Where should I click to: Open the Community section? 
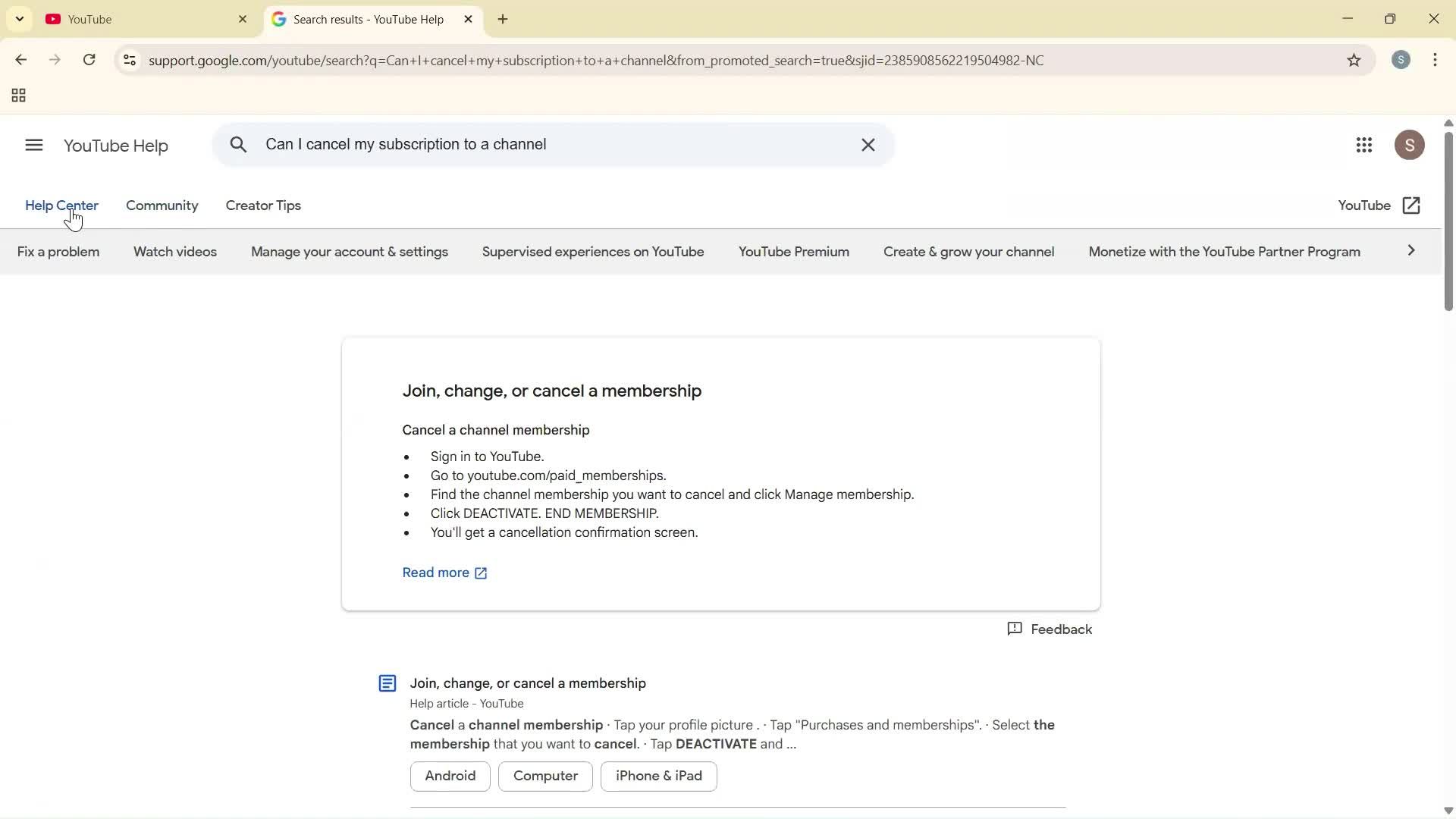tap(162, 206)
